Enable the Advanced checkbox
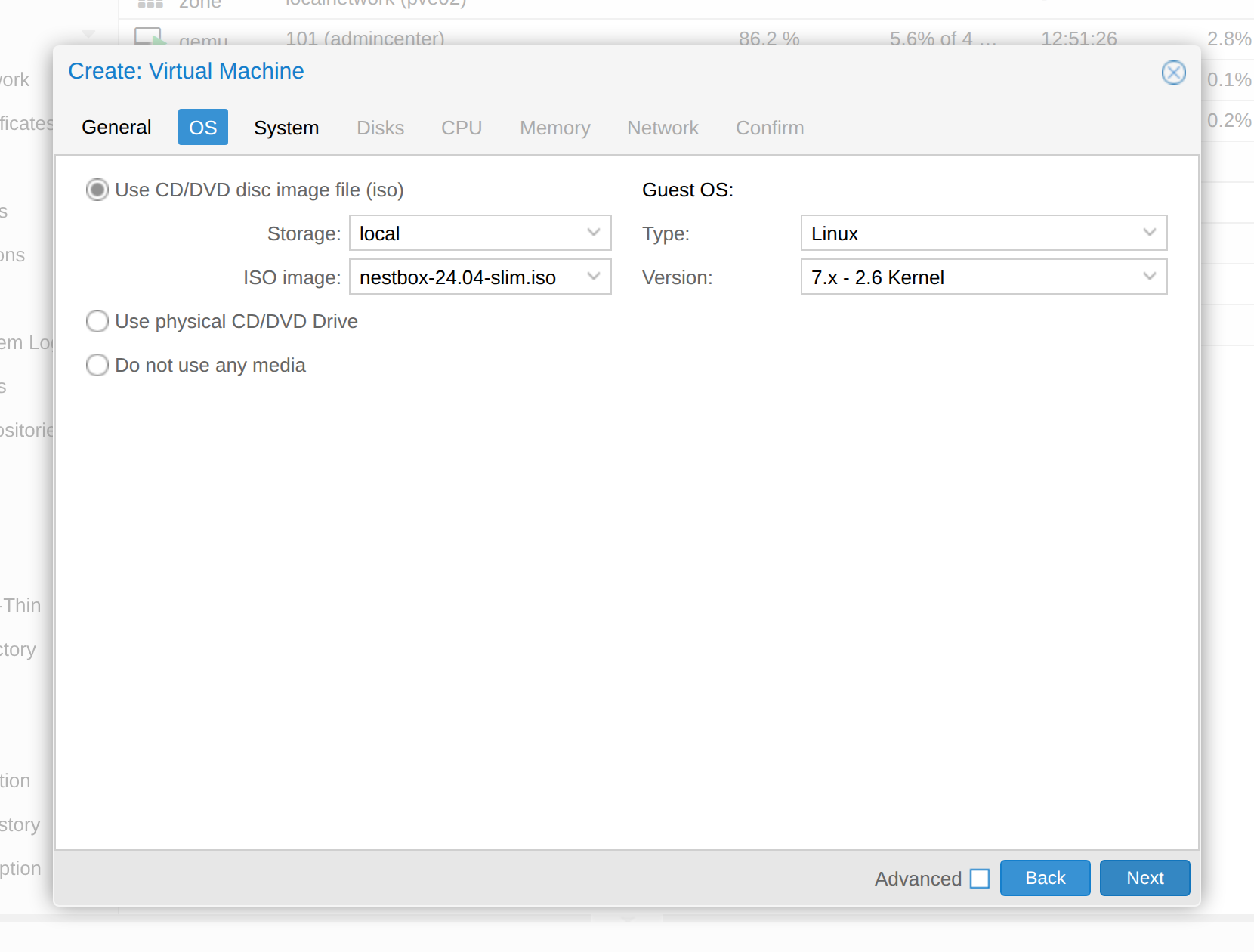This screenshot has width=1254, height=952. pyautogui.click(x=980, y=879)
